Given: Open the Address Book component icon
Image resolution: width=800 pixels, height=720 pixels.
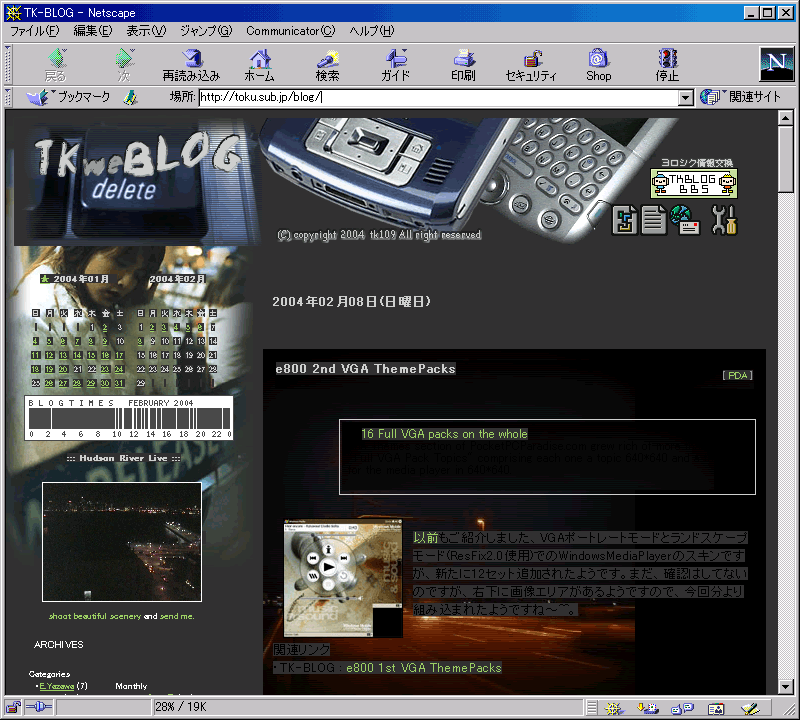Looking at the screenshot, I should [x=716, y=708].
